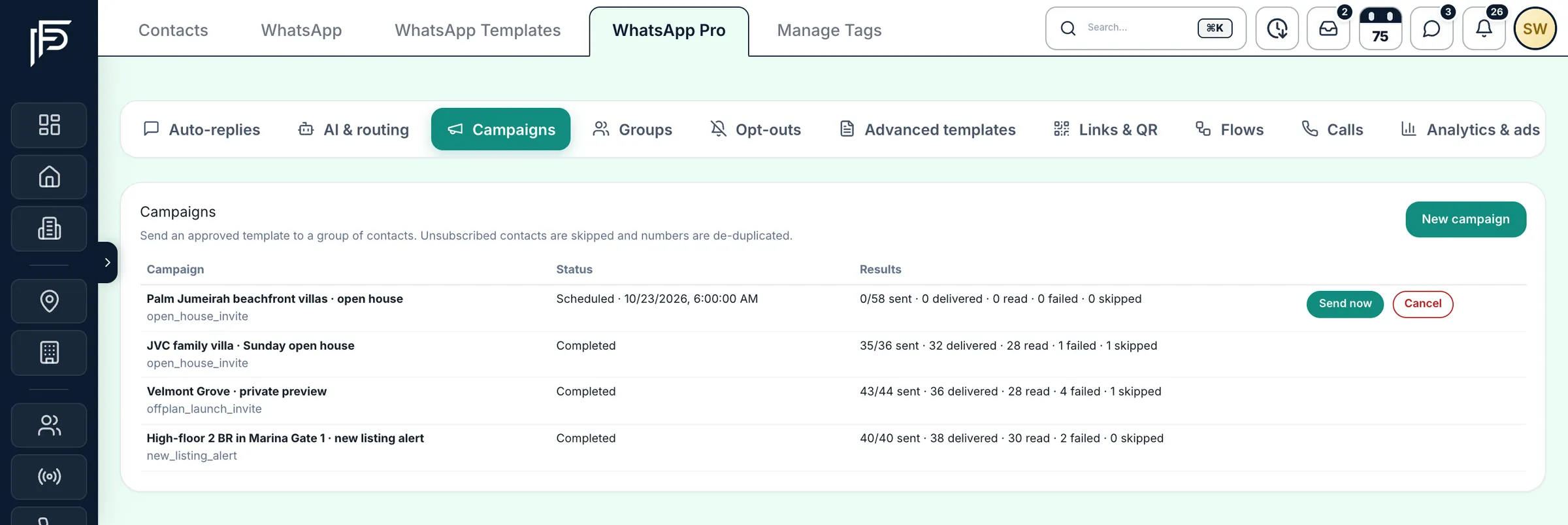Open the Links & QR section
Image resolution: width=1568 pixels, height=525 pixels.
point(1105,129)
